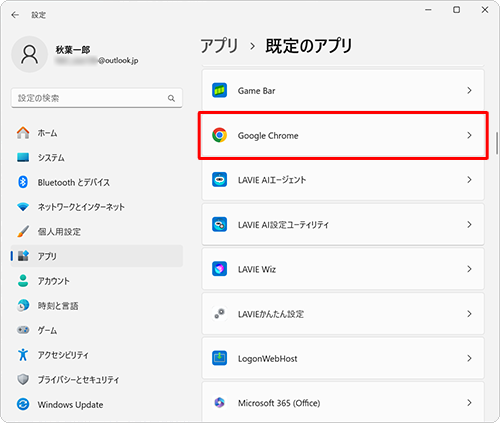500x423 pixels.
Task: Expand LAVIEかんたん設定 row chevron
Action: (469, 314)
